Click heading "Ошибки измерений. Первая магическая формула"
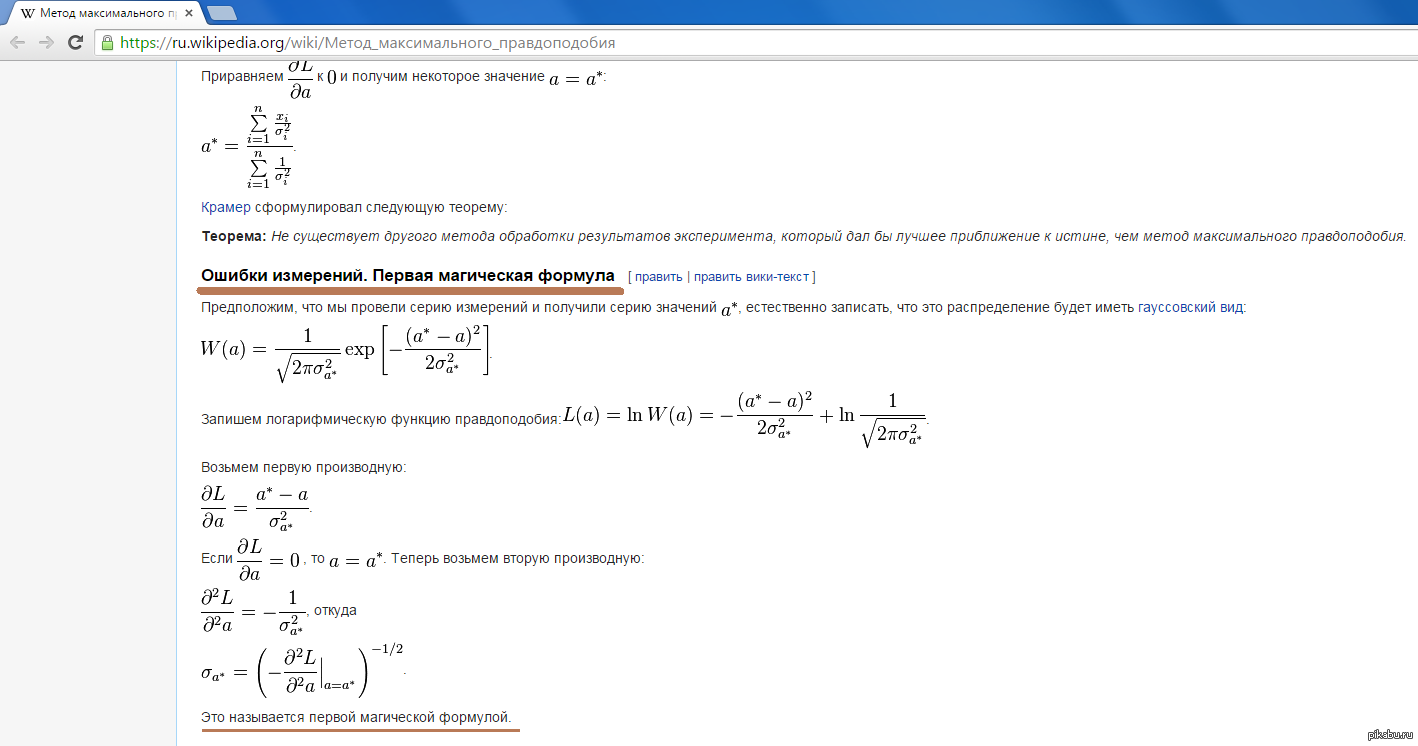The width and height of the screenshot is (1418, 746). tap(407, 275)
